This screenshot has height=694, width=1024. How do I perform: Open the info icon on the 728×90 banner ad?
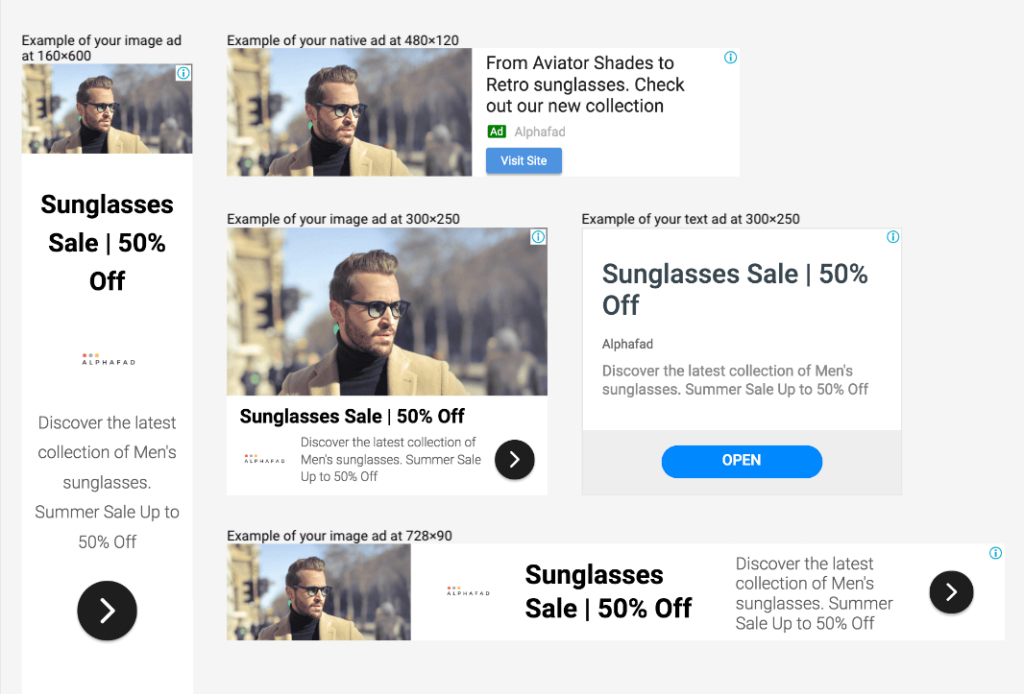pyautogui.click(x=995, y=553)
